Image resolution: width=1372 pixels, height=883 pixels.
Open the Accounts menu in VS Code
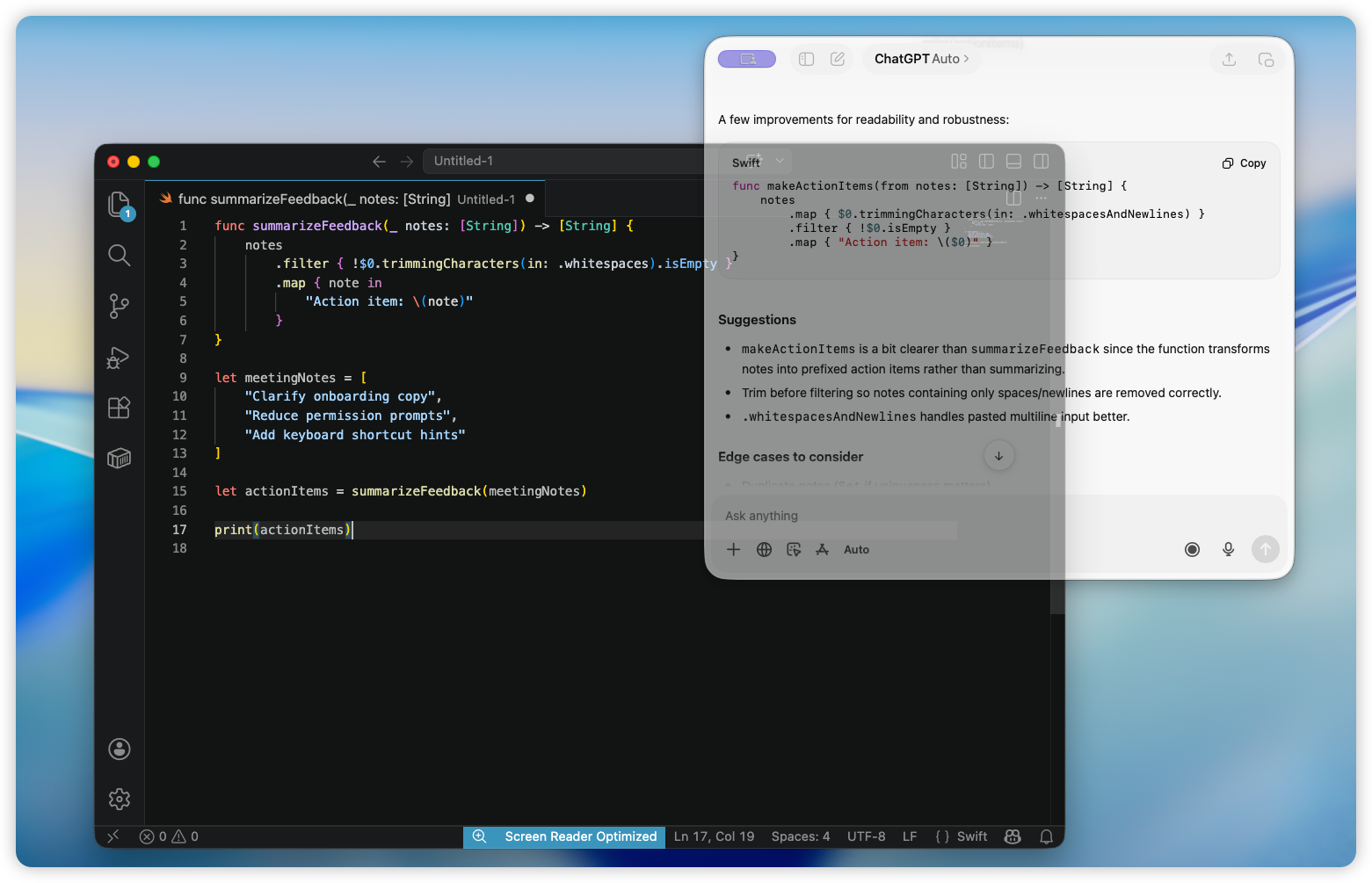[x=120, y=749]
